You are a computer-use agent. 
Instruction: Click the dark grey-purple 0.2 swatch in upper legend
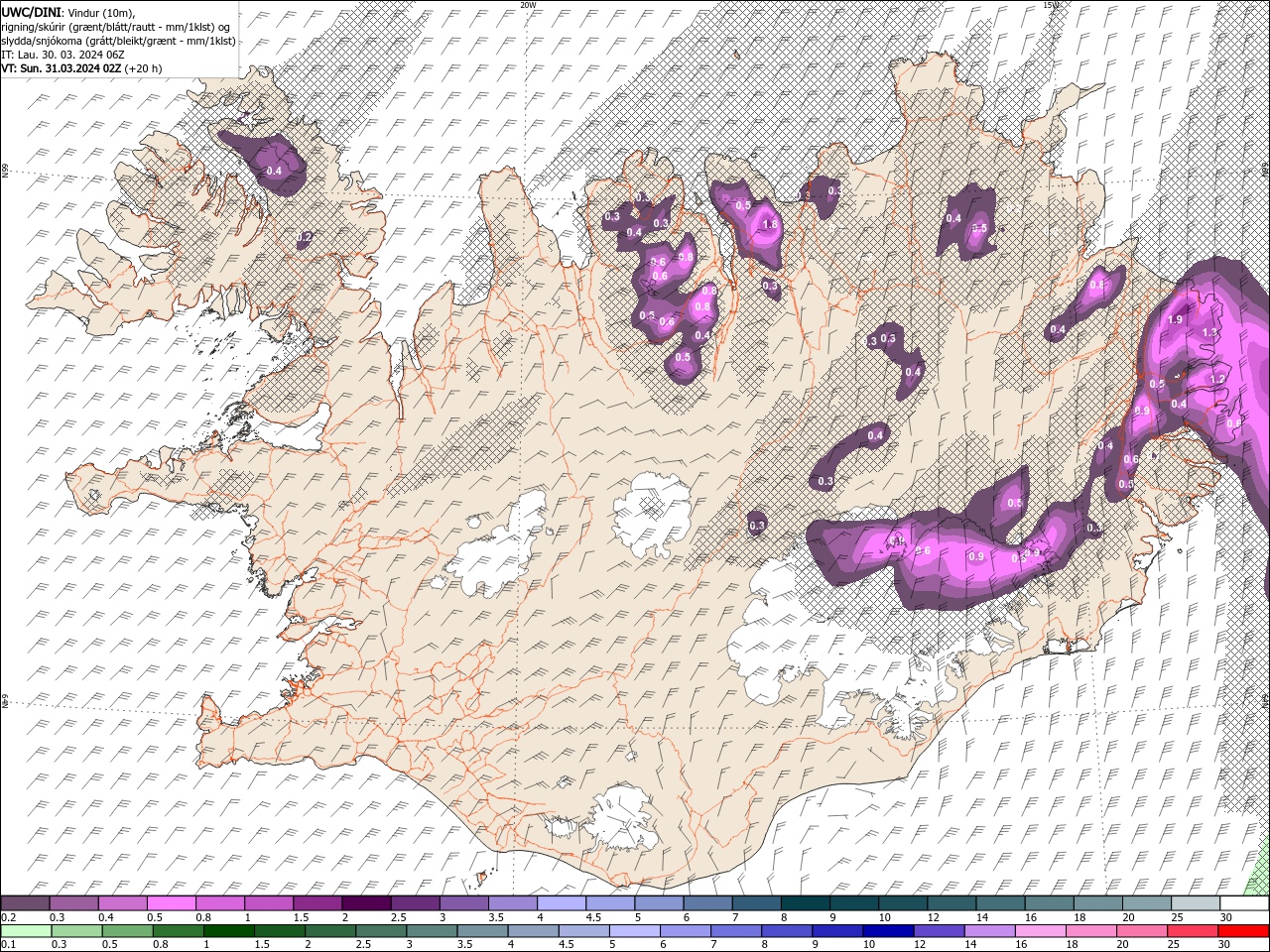click(25, 903)
